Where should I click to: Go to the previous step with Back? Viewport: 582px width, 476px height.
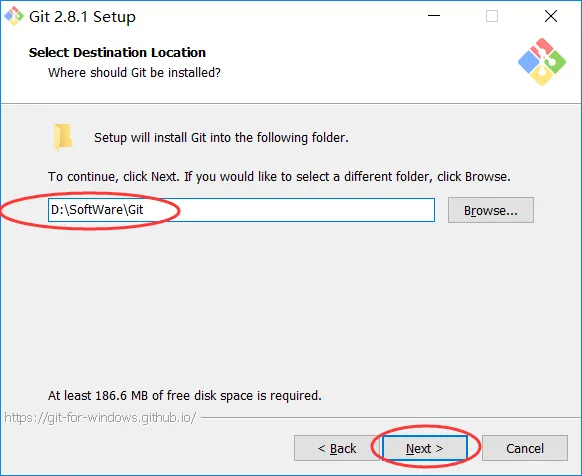[x=337, y=448]
